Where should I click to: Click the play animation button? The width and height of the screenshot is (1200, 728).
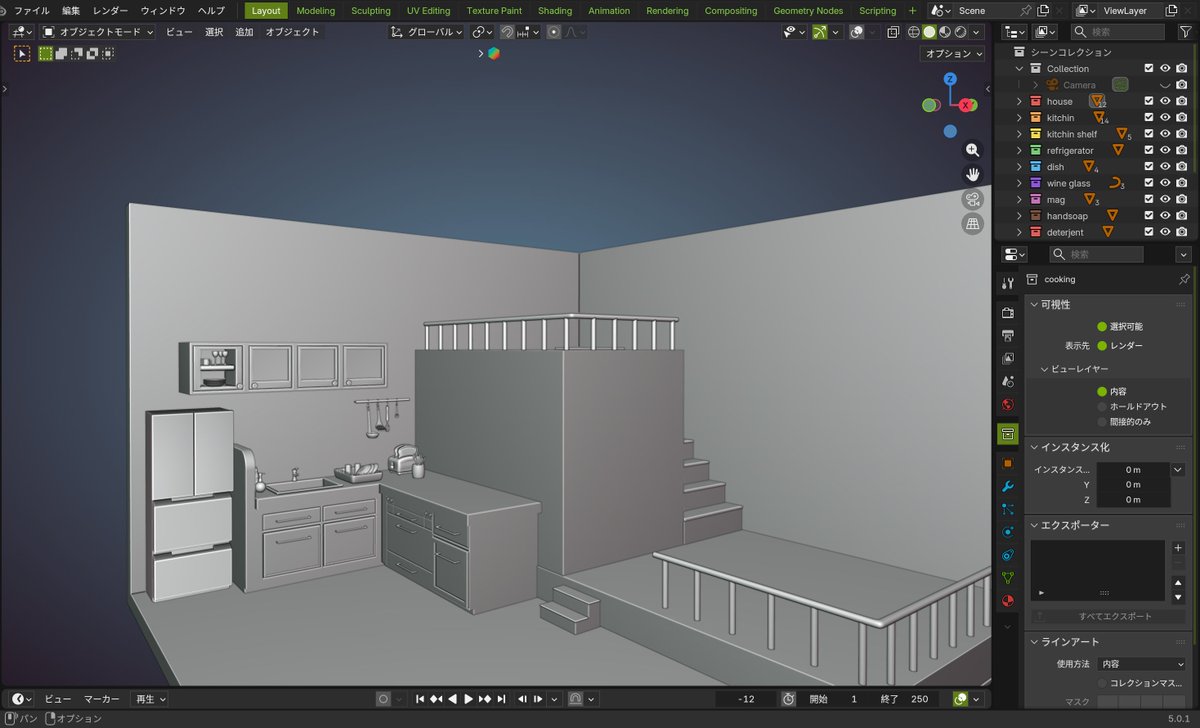(468, 699)
